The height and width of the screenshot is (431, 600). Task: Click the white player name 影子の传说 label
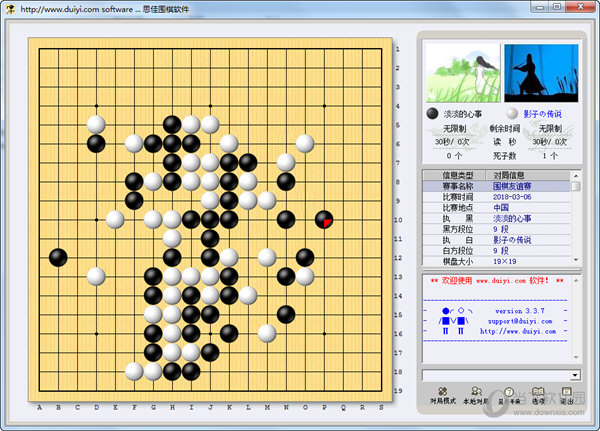tap(542, 114)
